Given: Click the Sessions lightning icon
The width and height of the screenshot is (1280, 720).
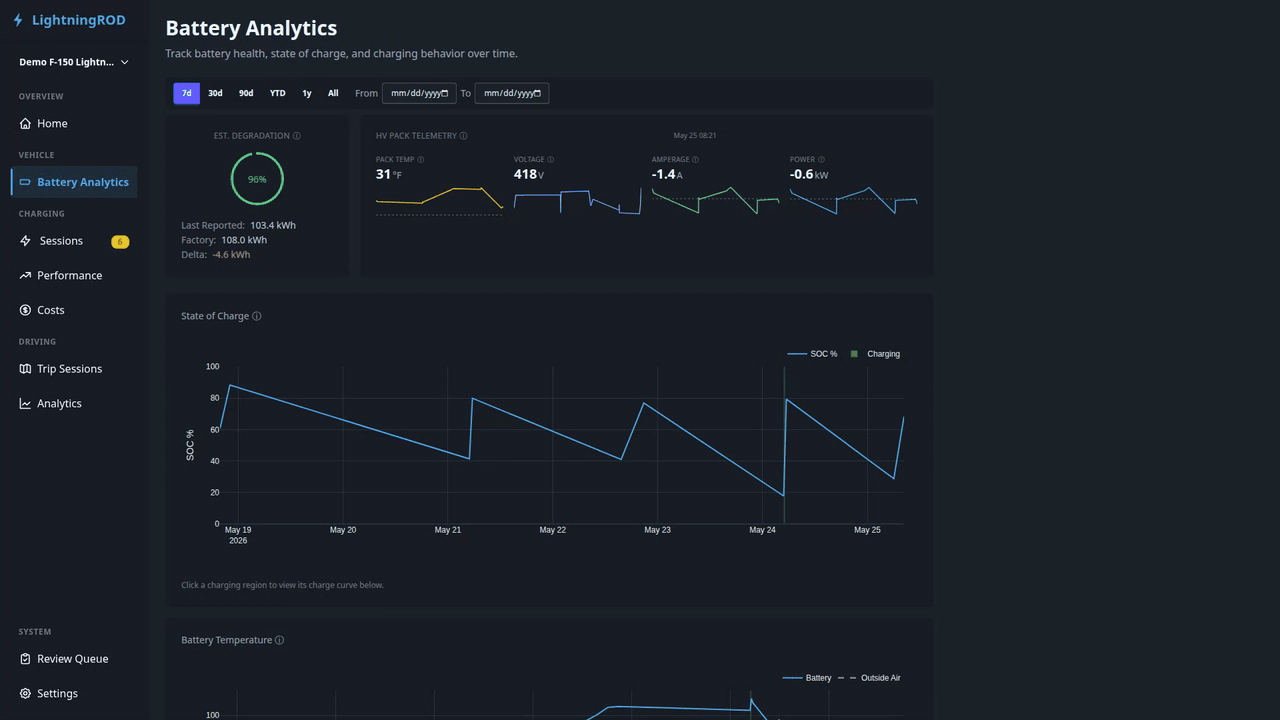Looking at the screenshot, I should [x=25, y=241].
